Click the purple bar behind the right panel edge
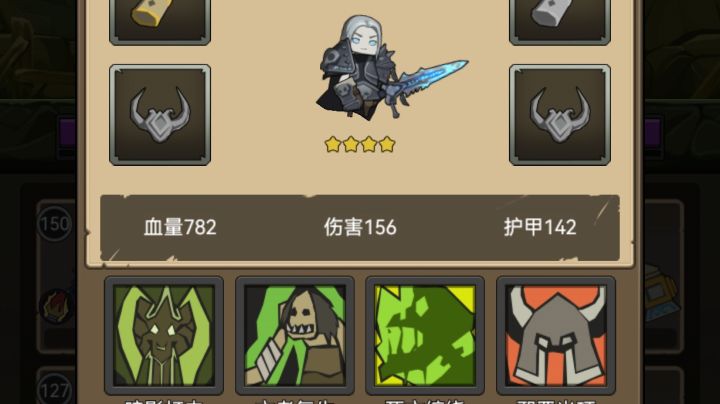720x404 pixels. pyautogui.click(x=652, y=132)
